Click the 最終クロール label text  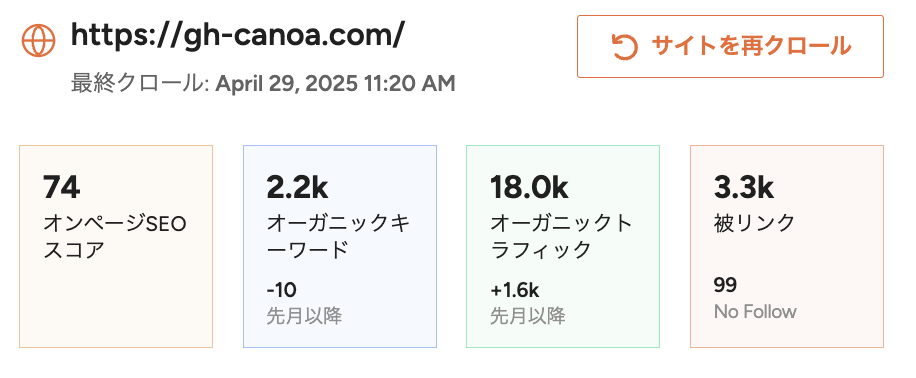point(138,83)
